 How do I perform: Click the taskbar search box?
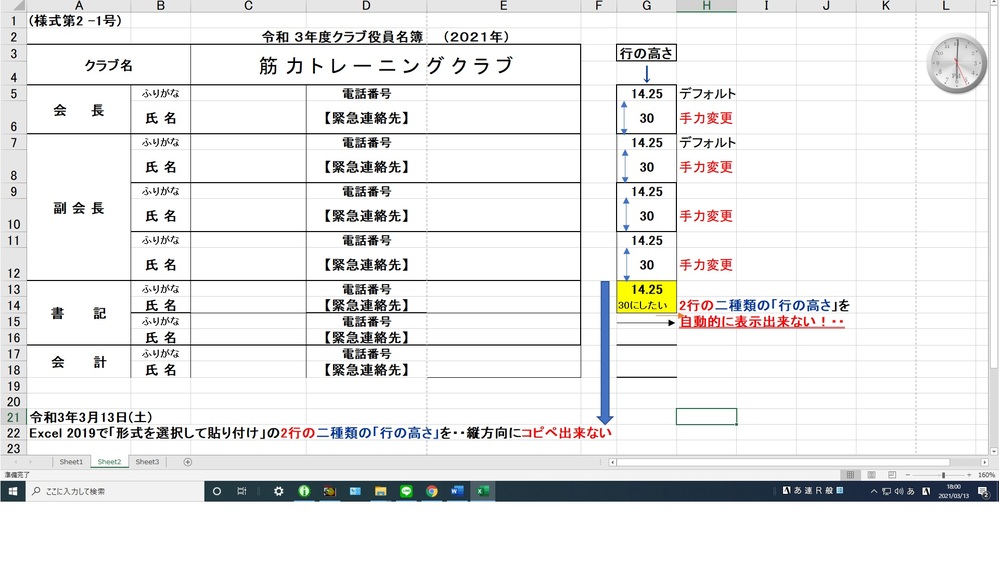(115, 491)
